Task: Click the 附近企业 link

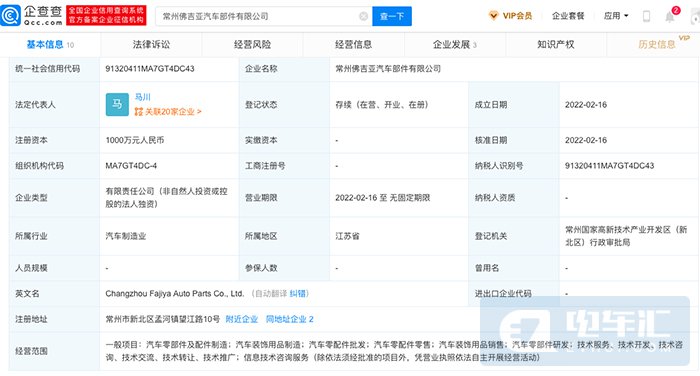Action: pyautogui.click(x=242, y=319)
